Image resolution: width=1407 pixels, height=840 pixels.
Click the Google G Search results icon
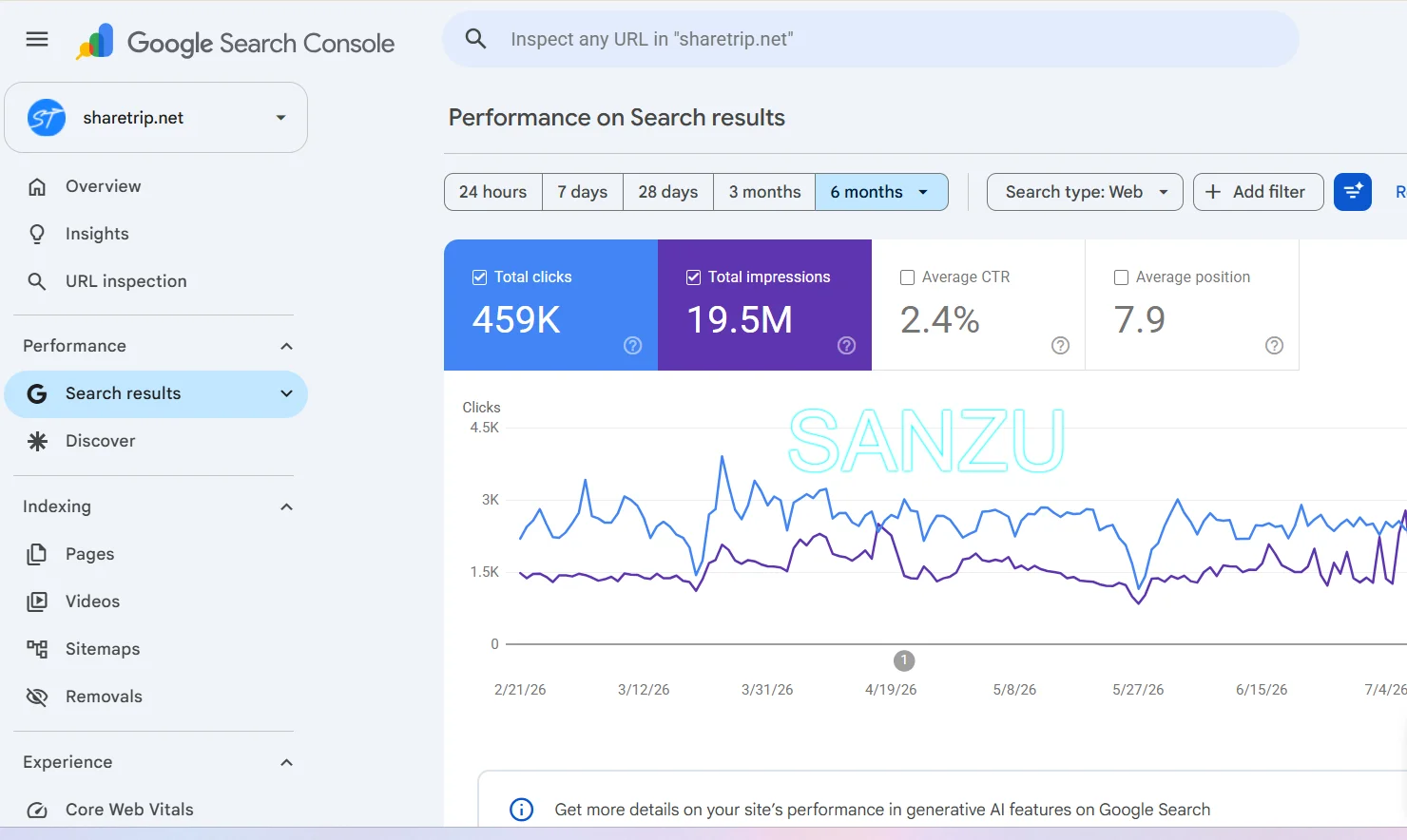37,393
